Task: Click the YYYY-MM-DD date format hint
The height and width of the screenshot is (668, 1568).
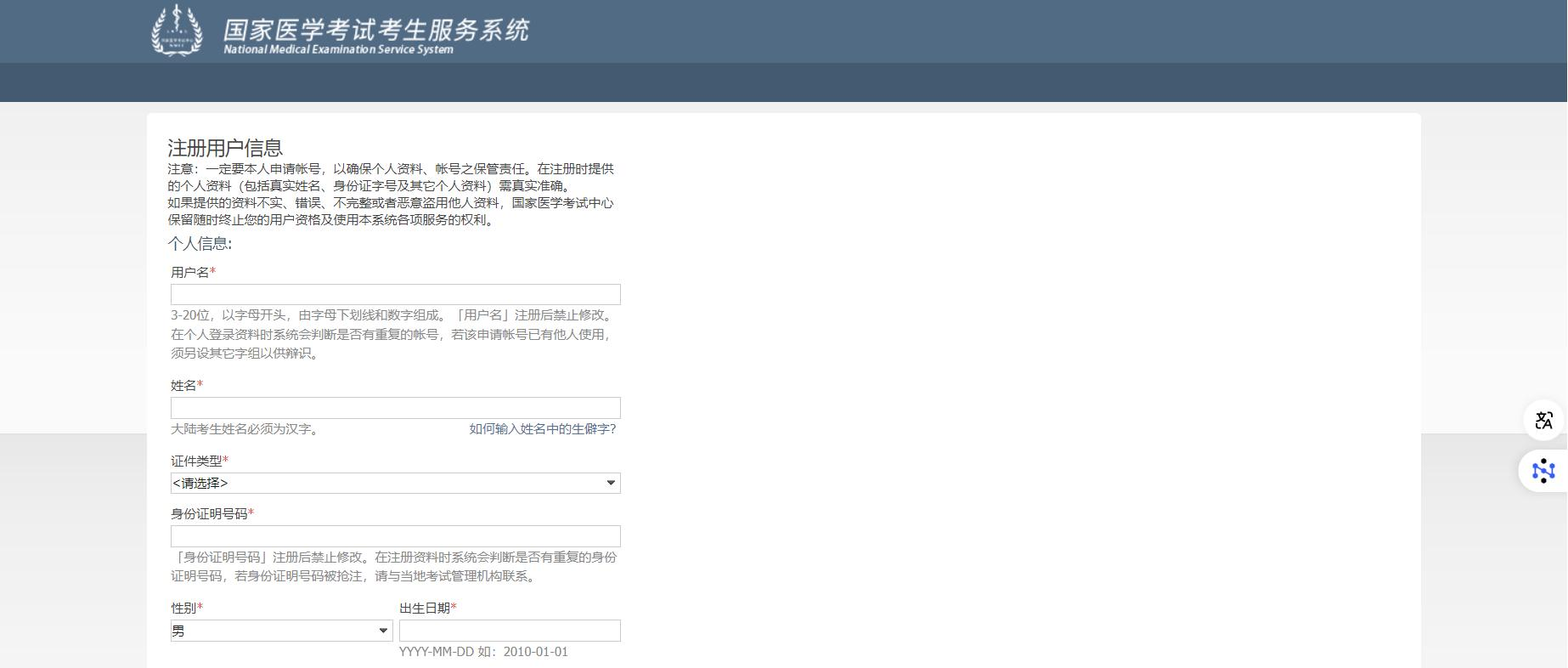Action: pyautogui.click(x=483, y=652)
